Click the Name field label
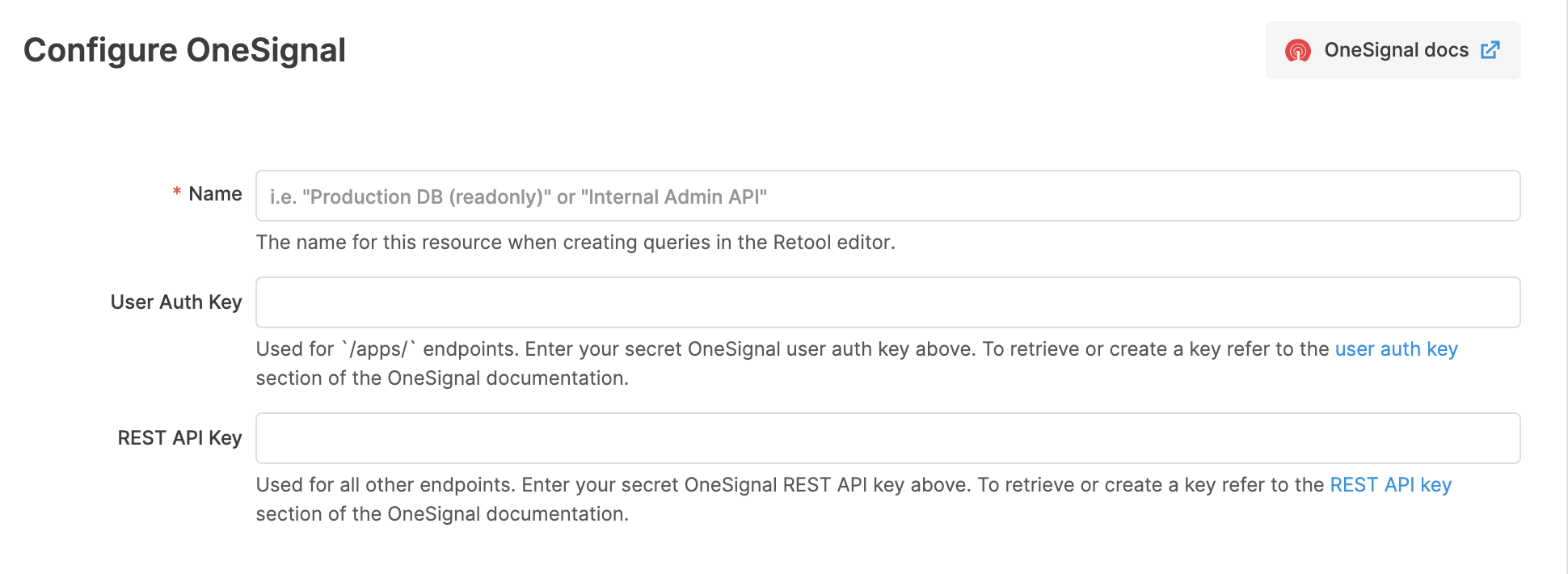1568x574 pixels. click(215, 194)
